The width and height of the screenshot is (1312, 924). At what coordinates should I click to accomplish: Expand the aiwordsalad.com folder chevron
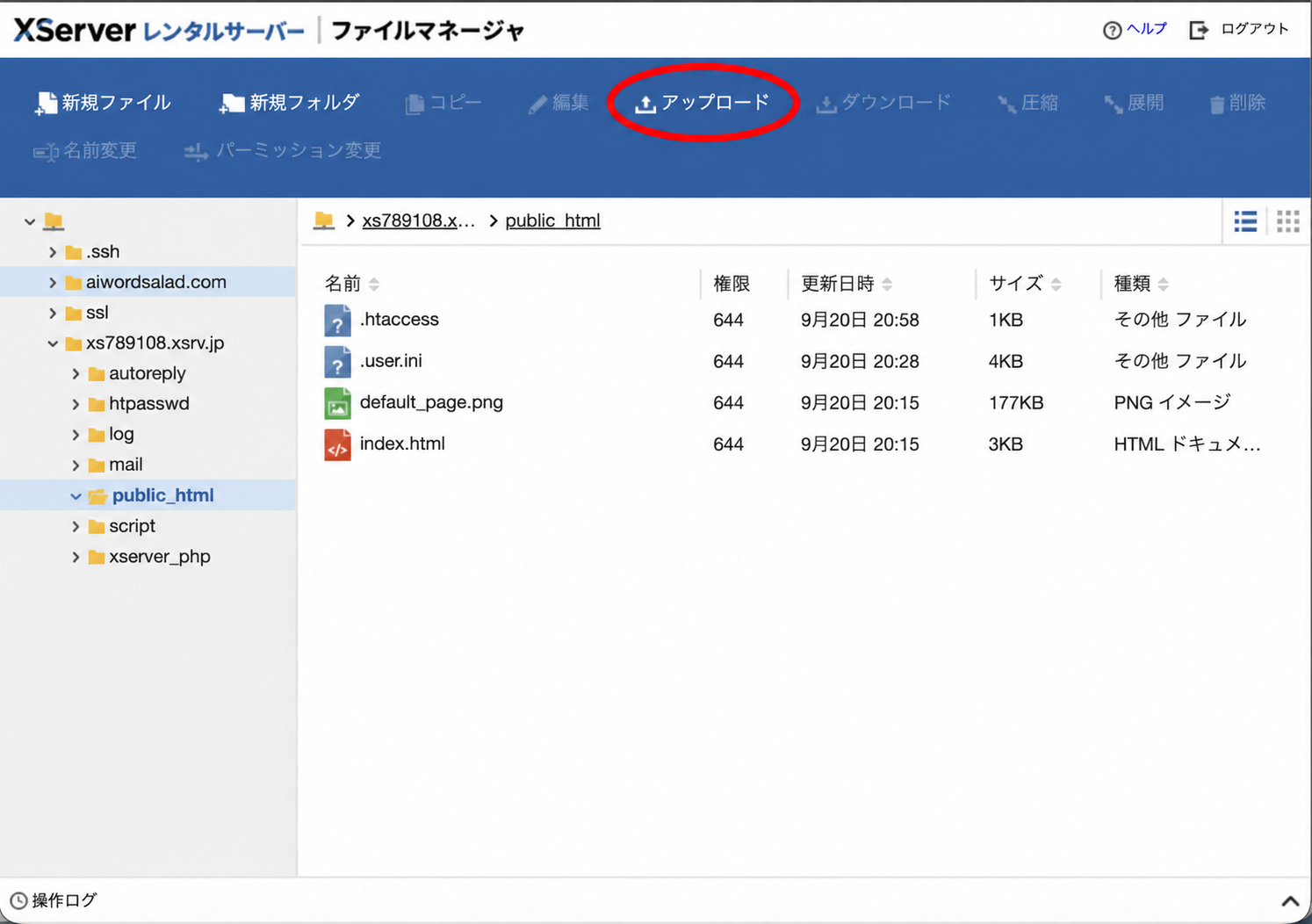point(53,283)
